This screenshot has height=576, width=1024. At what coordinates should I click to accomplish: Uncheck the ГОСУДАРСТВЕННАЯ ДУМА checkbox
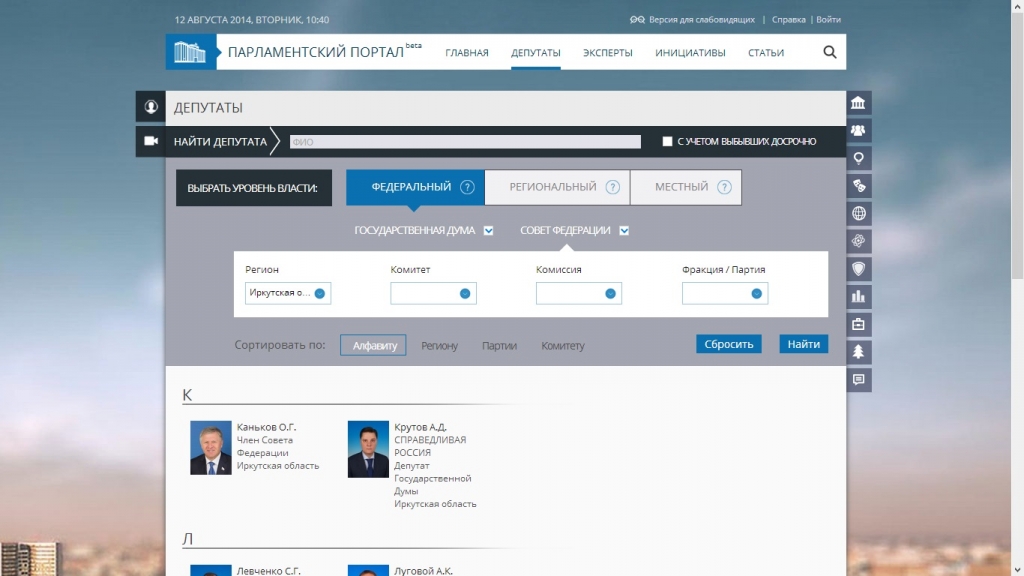coord(488,231)
